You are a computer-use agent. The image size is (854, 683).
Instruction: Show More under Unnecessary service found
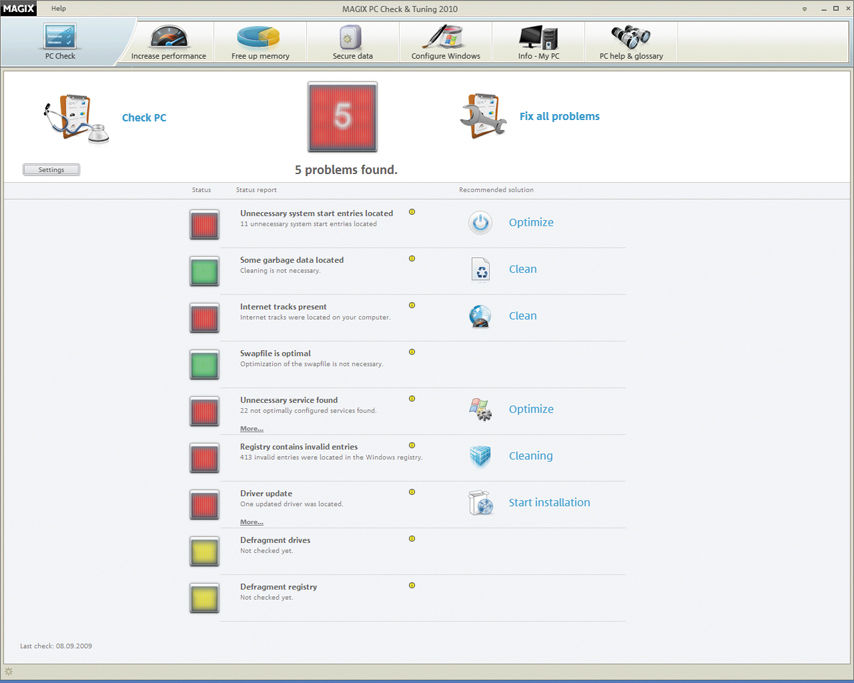[x=252, y=429]
